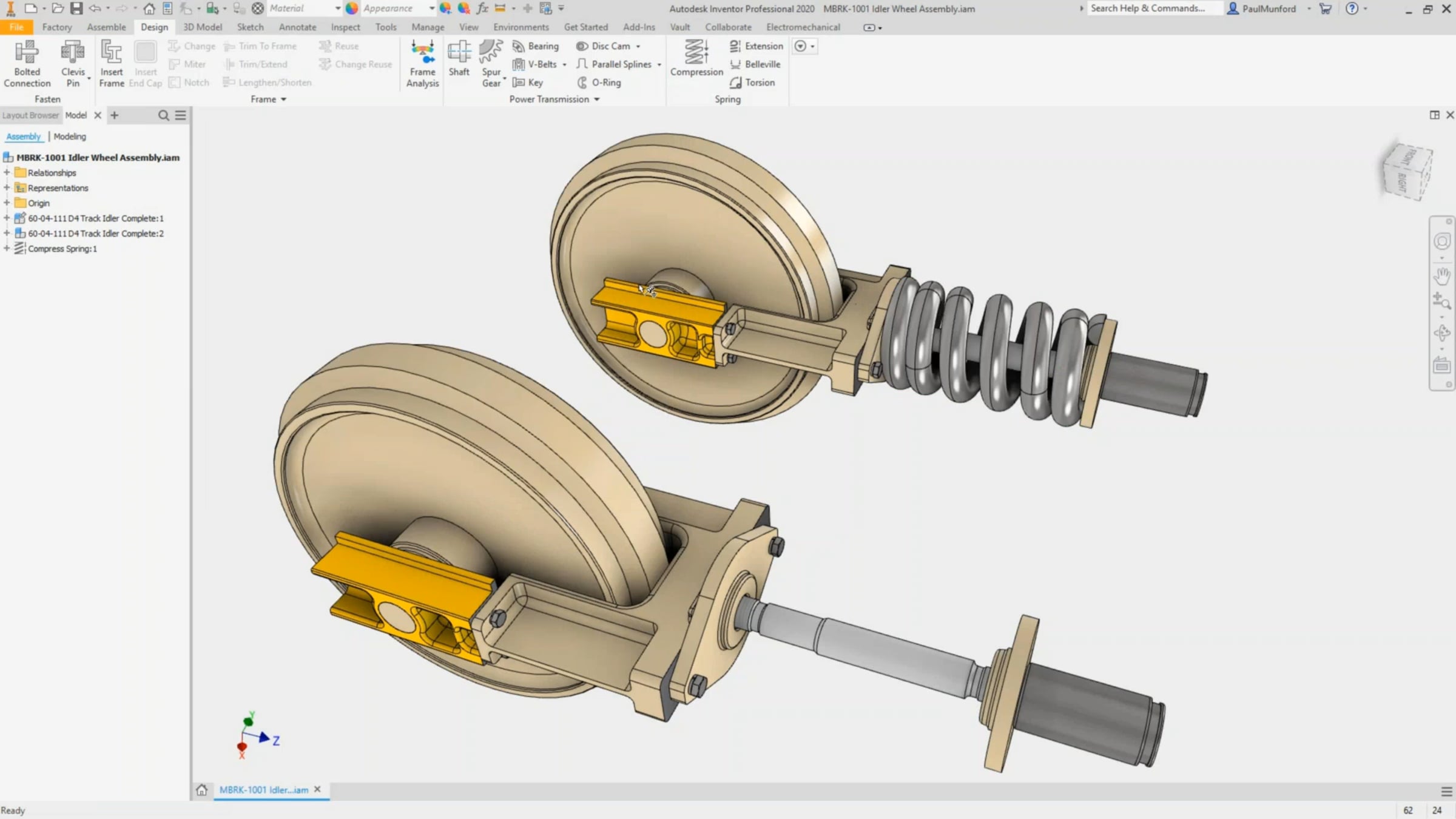Switch to Assembly browser view
Image resolution: width=1456 pixels, height=819 pixels.
(x=23, y=136)
